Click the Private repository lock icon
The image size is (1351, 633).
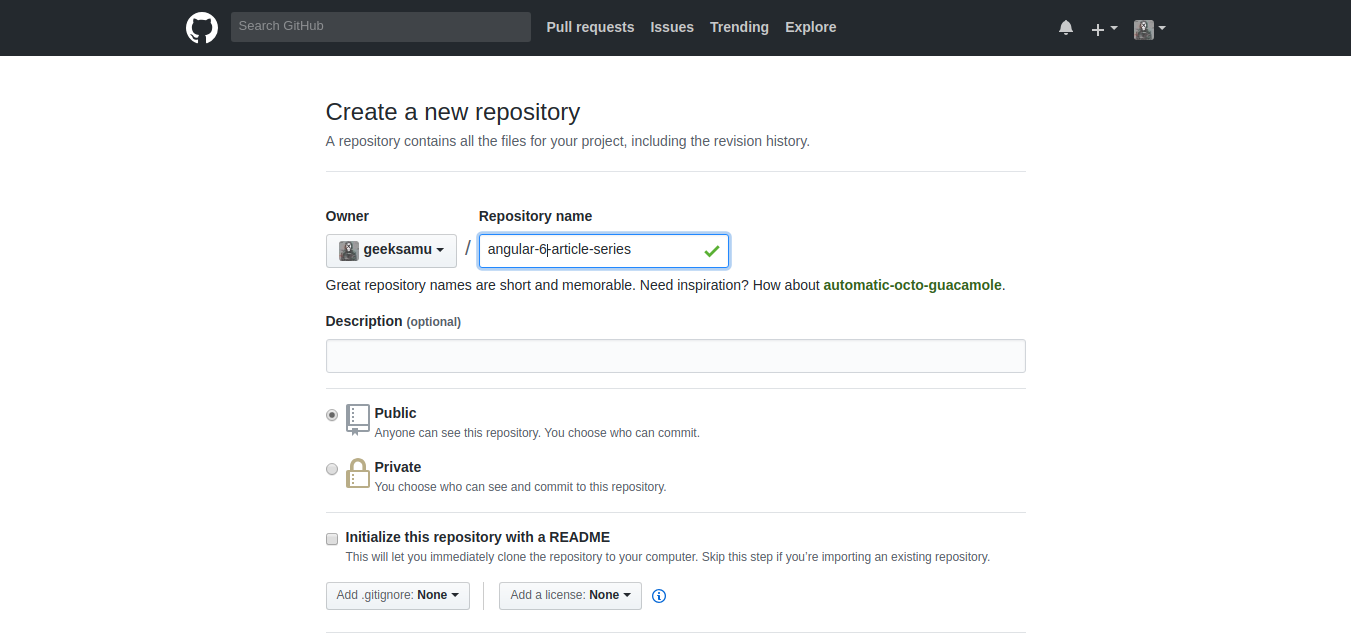pyautogui.click(x=357, y=473)
